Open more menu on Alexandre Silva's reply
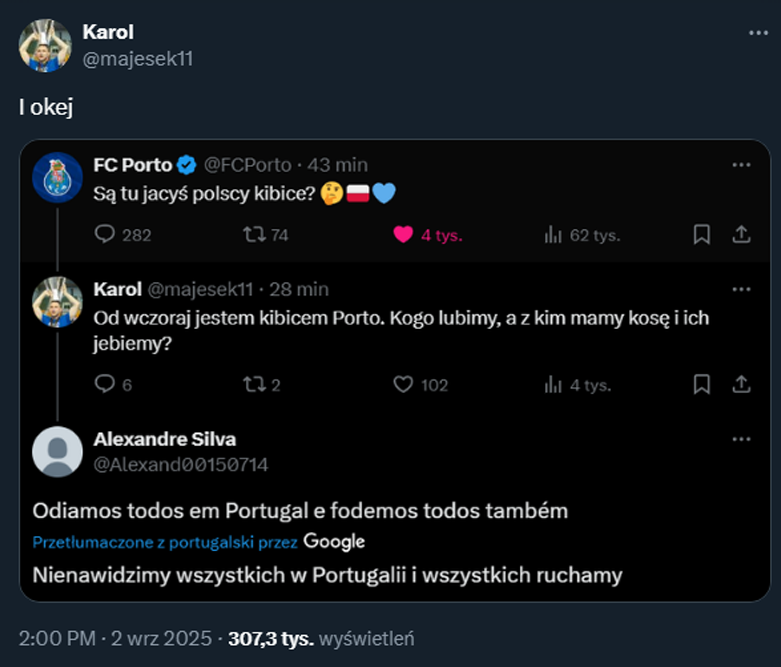 pos(741,439)
